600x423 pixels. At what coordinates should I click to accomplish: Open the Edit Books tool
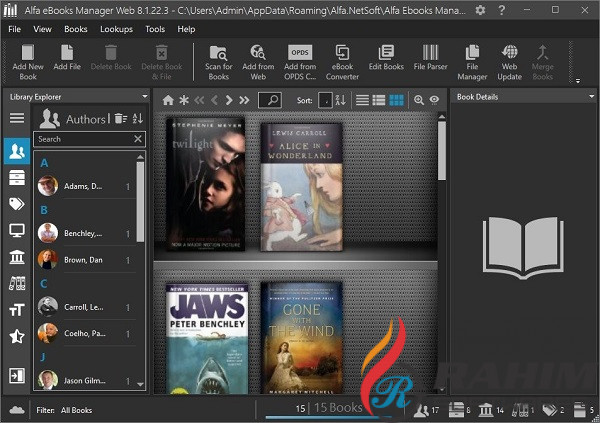[386, 57]
